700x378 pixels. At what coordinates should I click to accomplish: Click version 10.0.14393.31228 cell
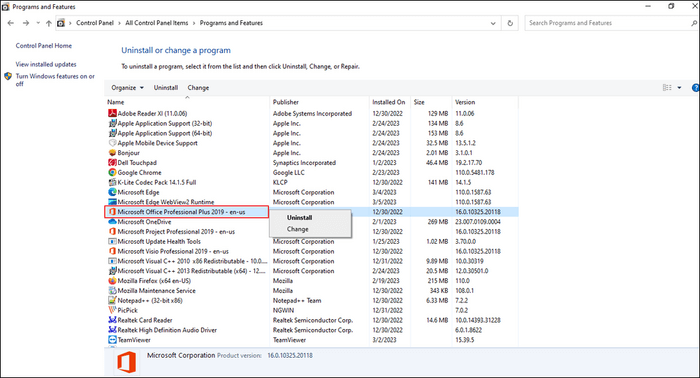[478, 320]
